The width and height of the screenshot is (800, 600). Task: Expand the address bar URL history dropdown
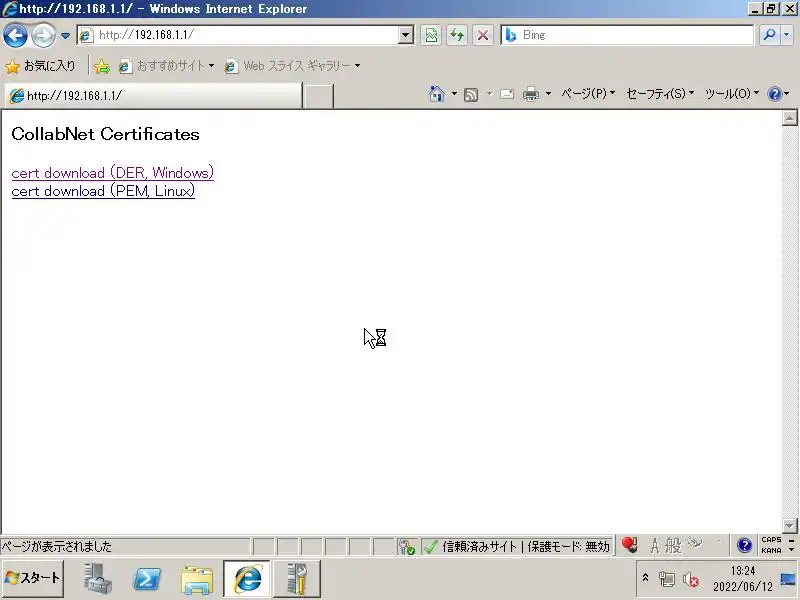click(406, 35)
